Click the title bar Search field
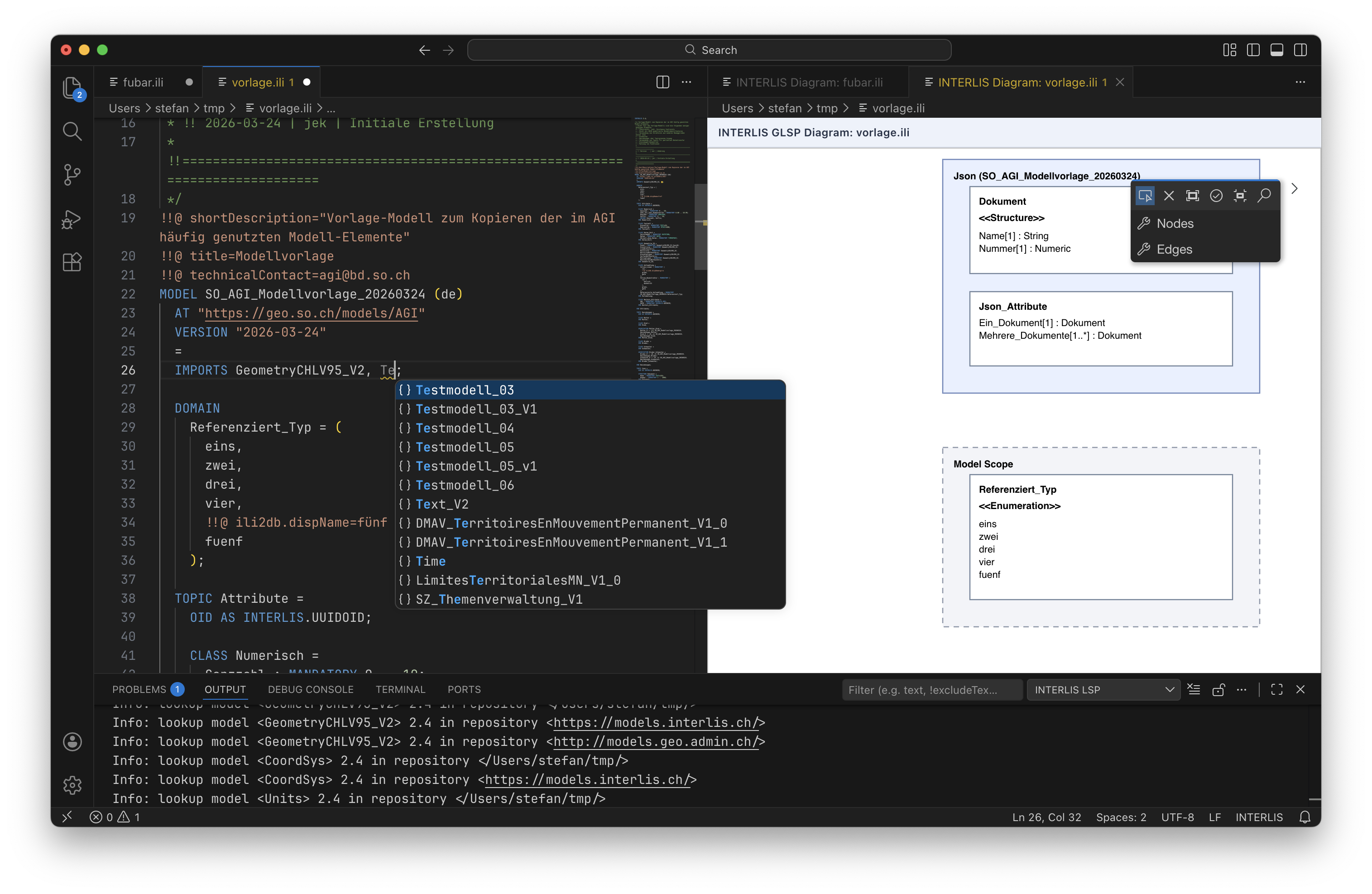 [709, 50]
